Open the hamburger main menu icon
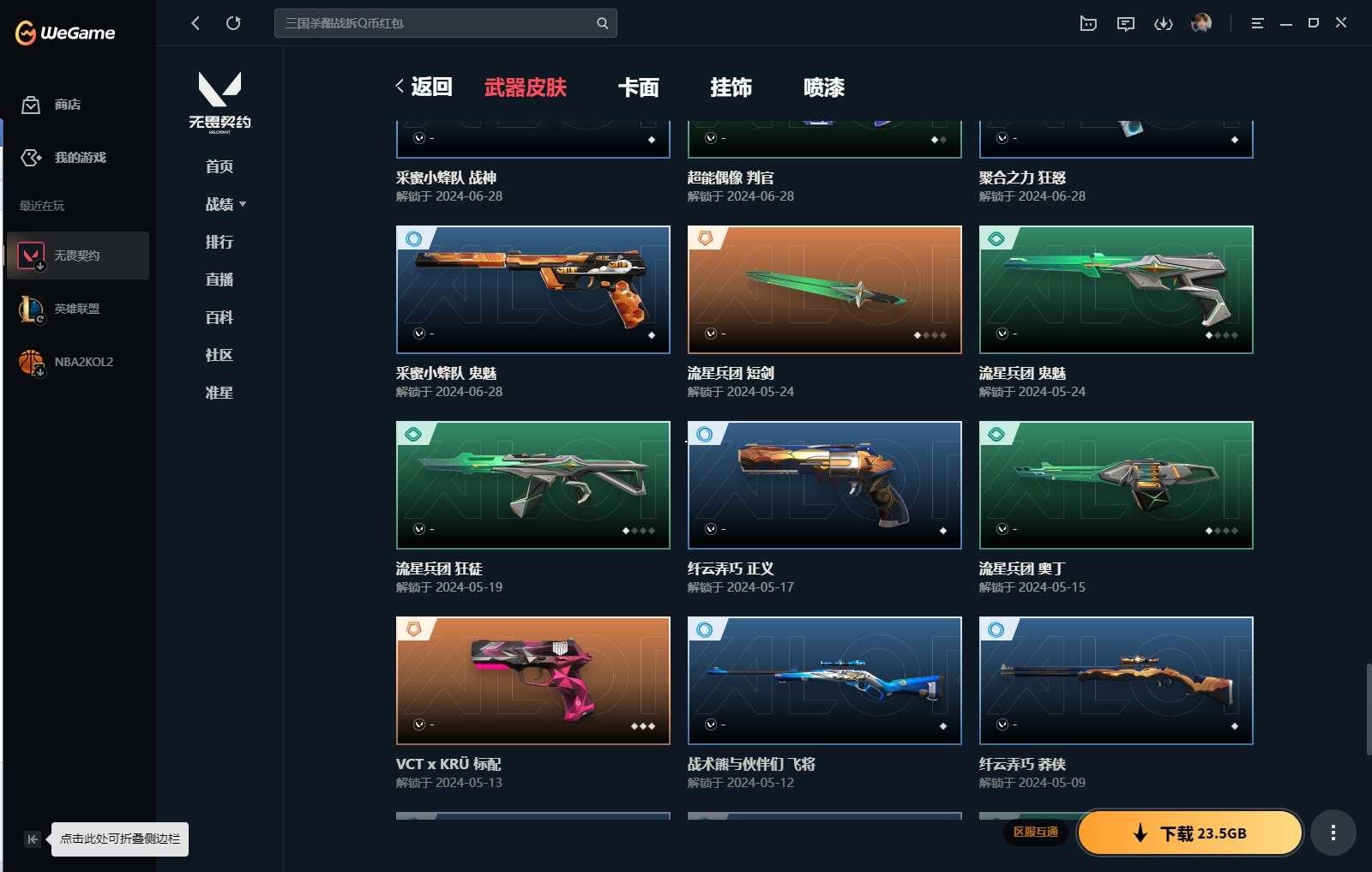 click(x=1257, y=23)
